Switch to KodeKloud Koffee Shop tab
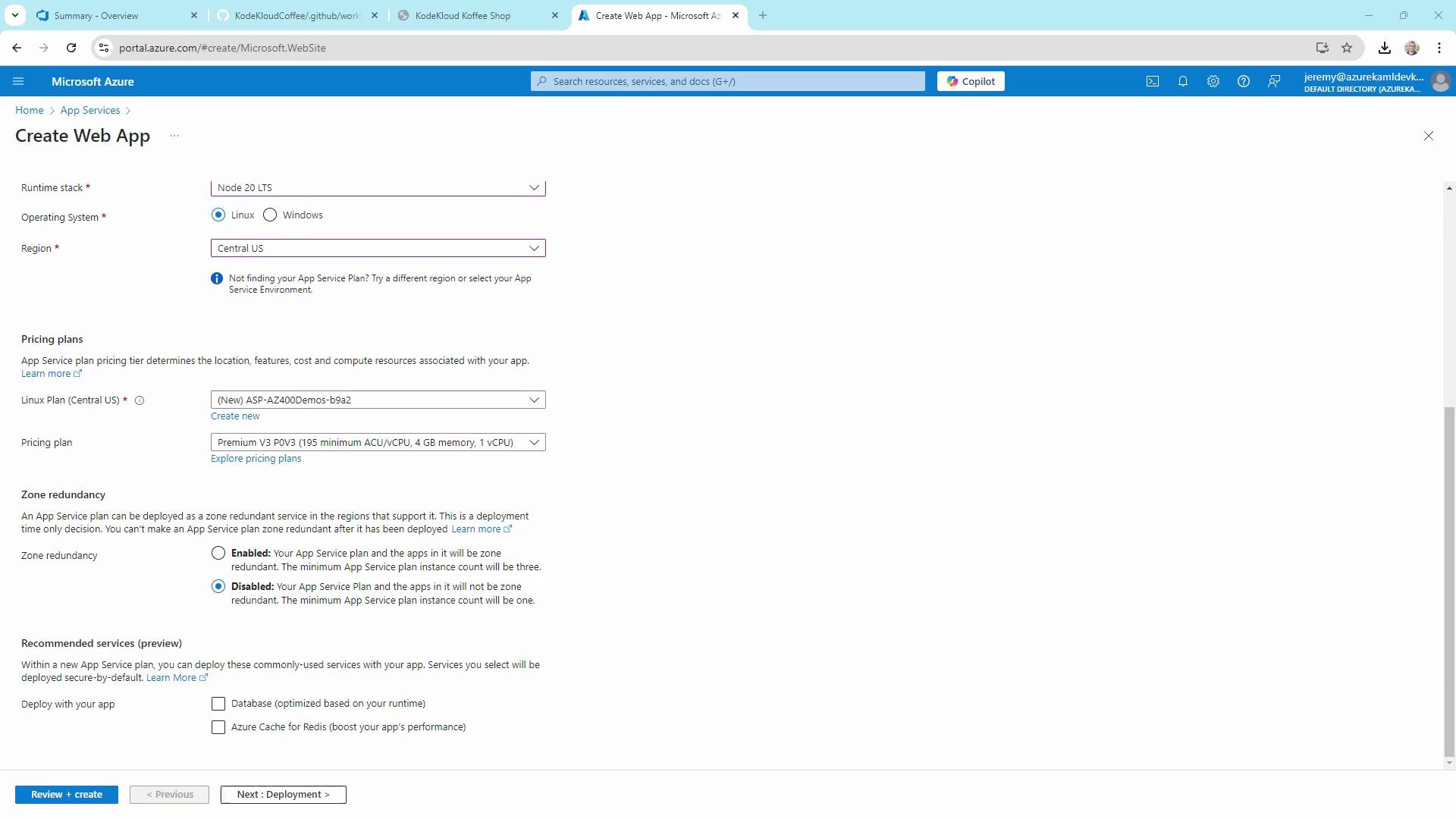 pyautogui.click(x=463, y=15)
